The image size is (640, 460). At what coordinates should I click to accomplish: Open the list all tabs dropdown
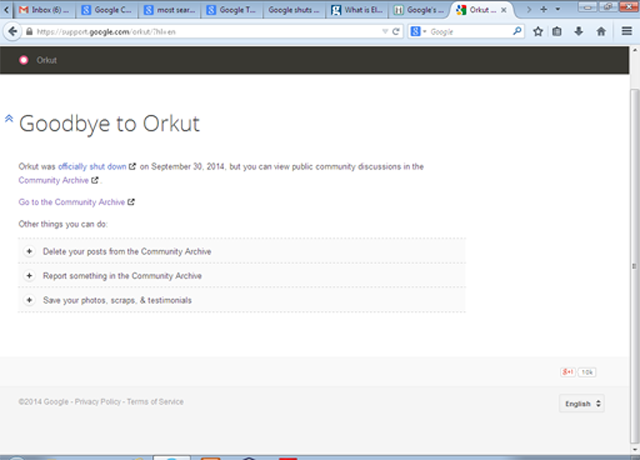tap(558, 9)
